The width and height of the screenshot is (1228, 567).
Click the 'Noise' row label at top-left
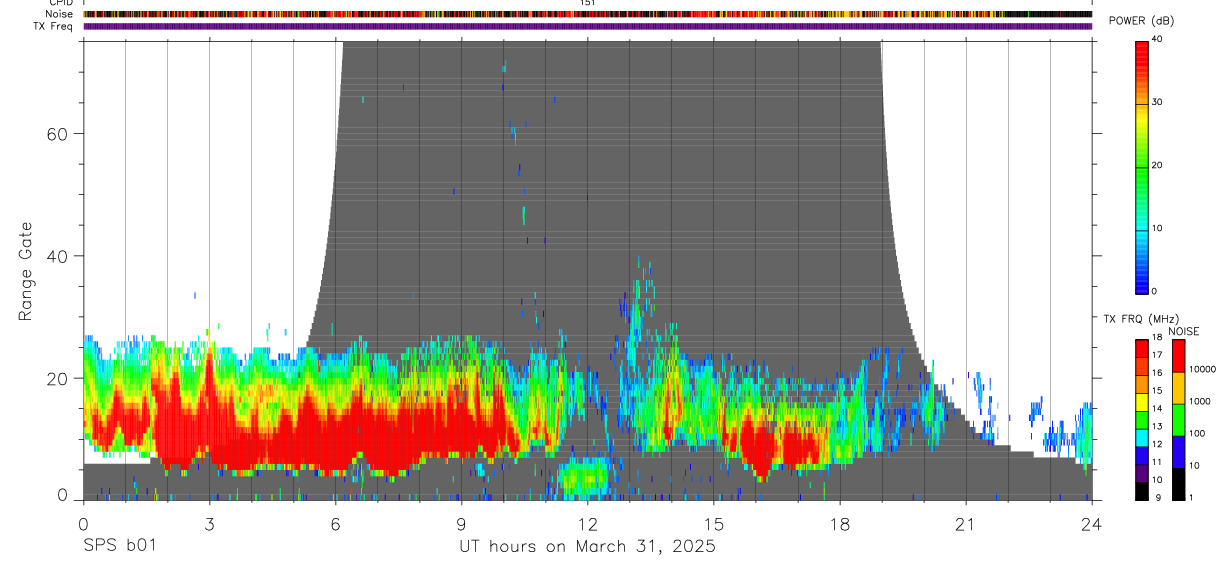60,14
